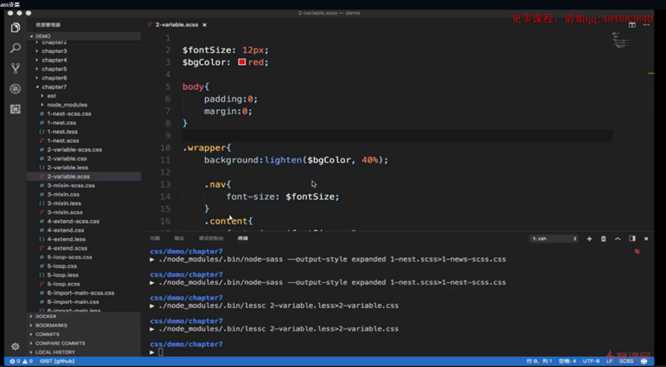Screen dimensions: 666x367
Task: Open the Extensions view icon
Action: [x=16, y=109]
